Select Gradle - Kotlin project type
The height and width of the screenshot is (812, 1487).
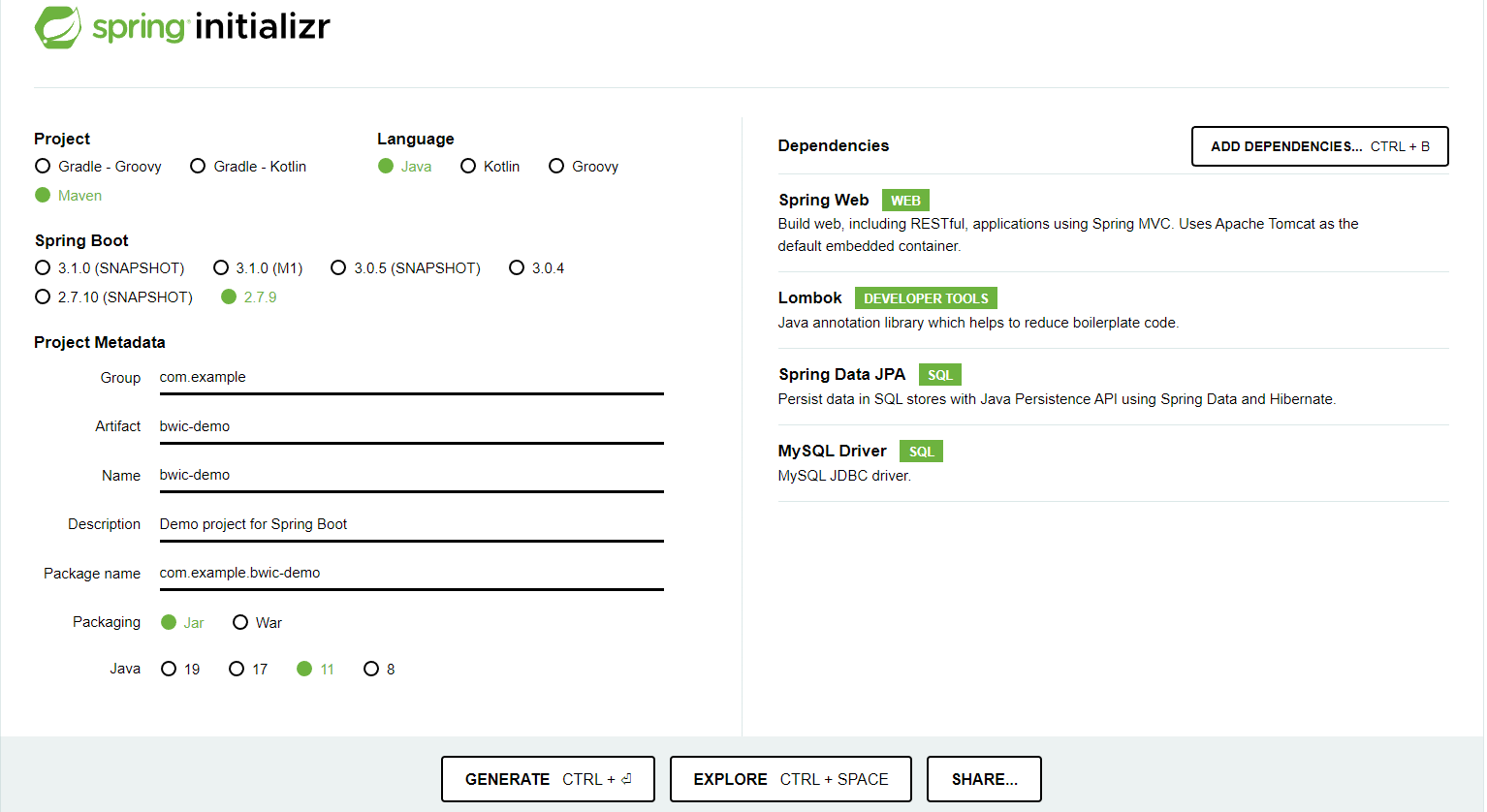coord(248,167)
